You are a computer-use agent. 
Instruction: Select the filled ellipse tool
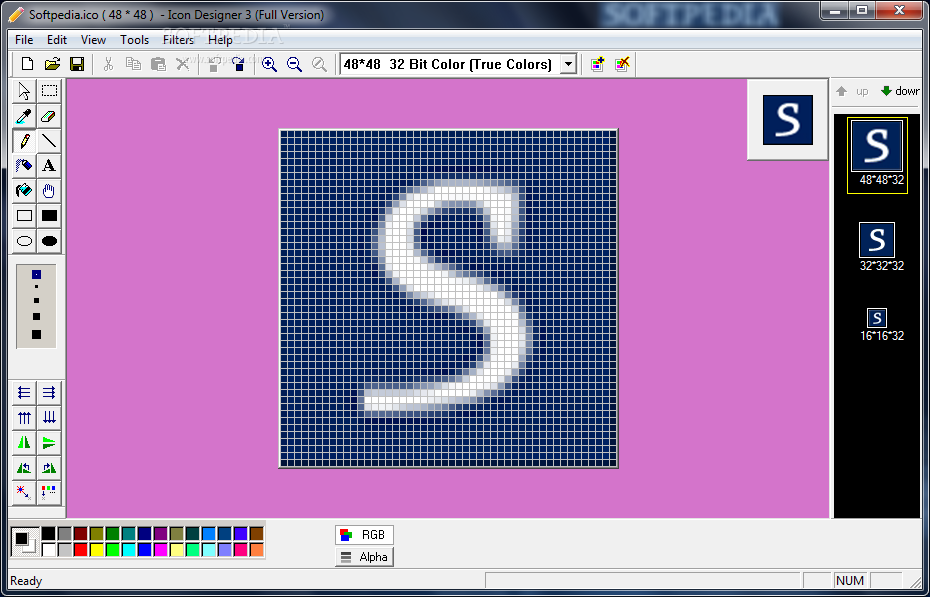click(x=49, y=241)
